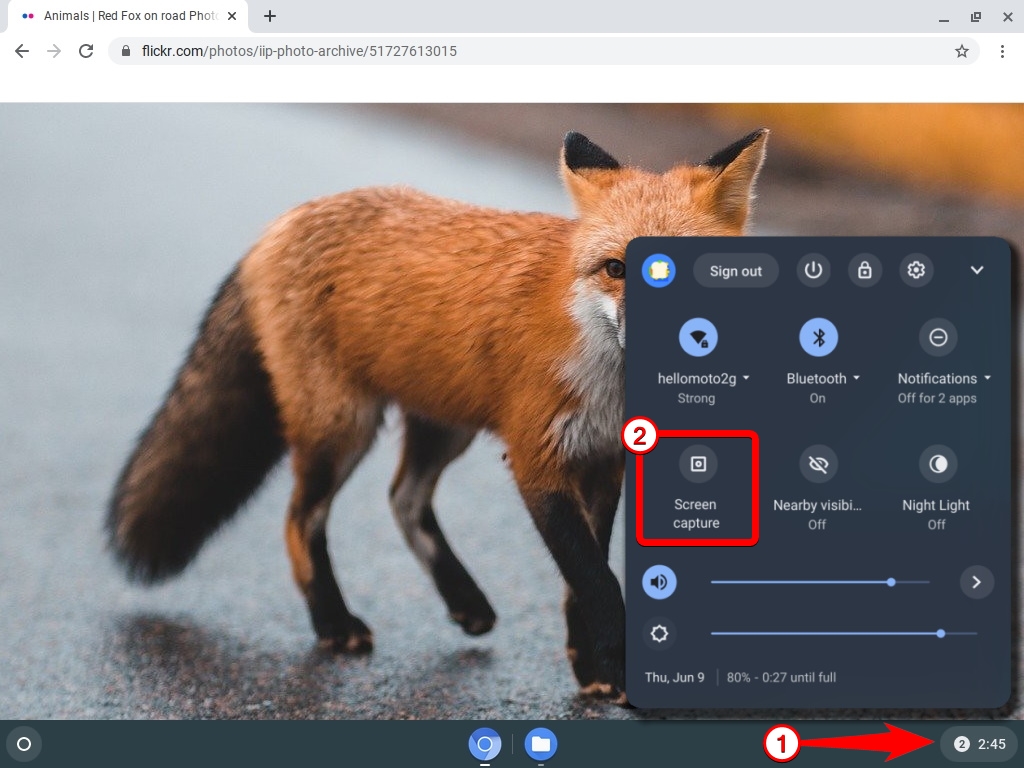Screen dimensions: 1024x768
Task: Toggle Bluetooth off
Action: pyautogui.click(x=817, y=337)
